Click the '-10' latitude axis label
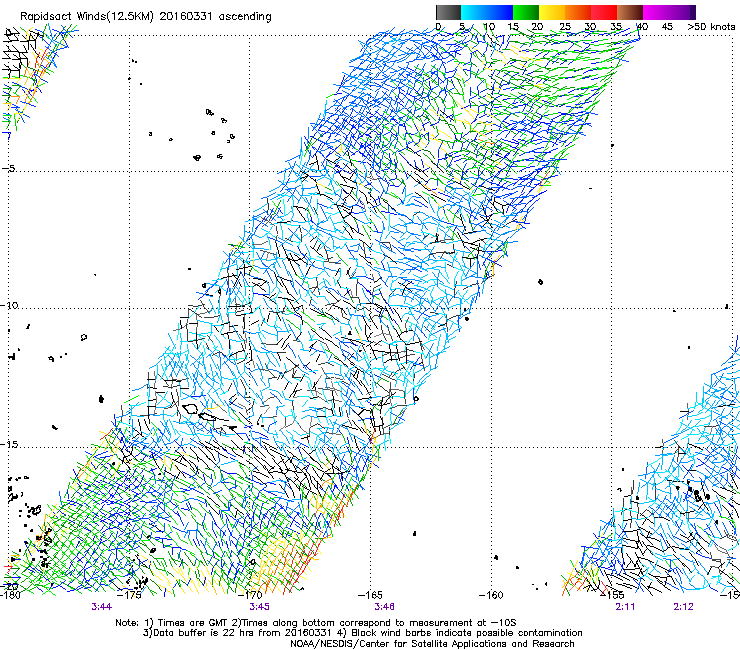Screen dimensions: 740x650 coord(9,305)
